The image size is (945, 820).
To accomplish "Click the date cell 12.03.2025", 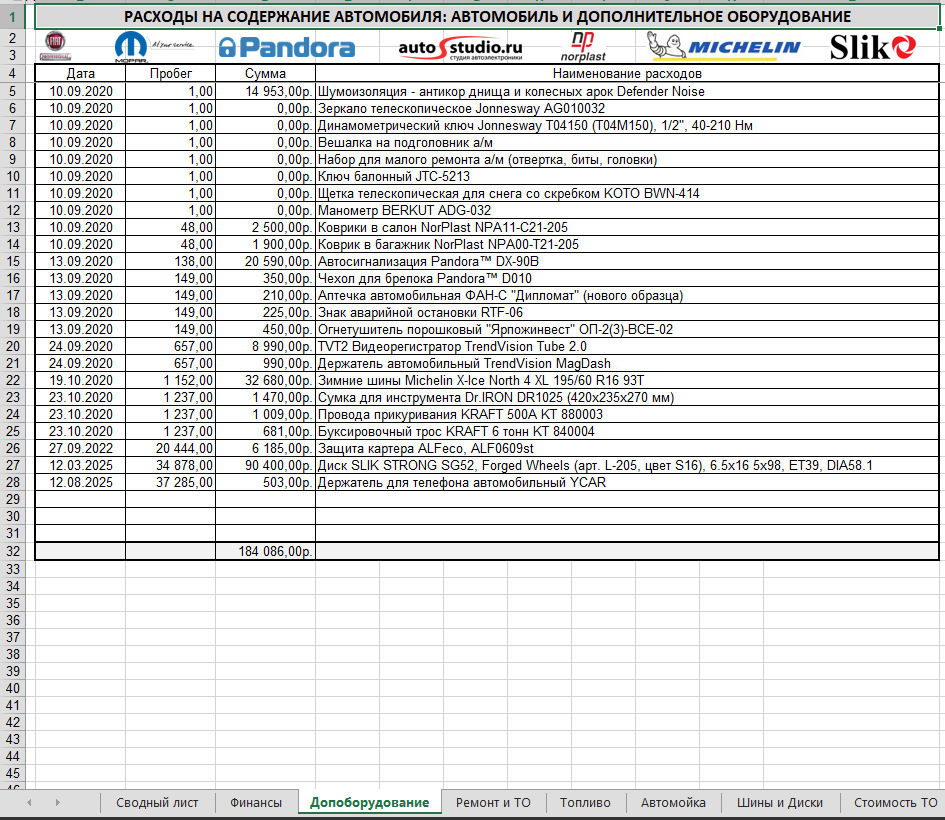I will tap(80, 466).
